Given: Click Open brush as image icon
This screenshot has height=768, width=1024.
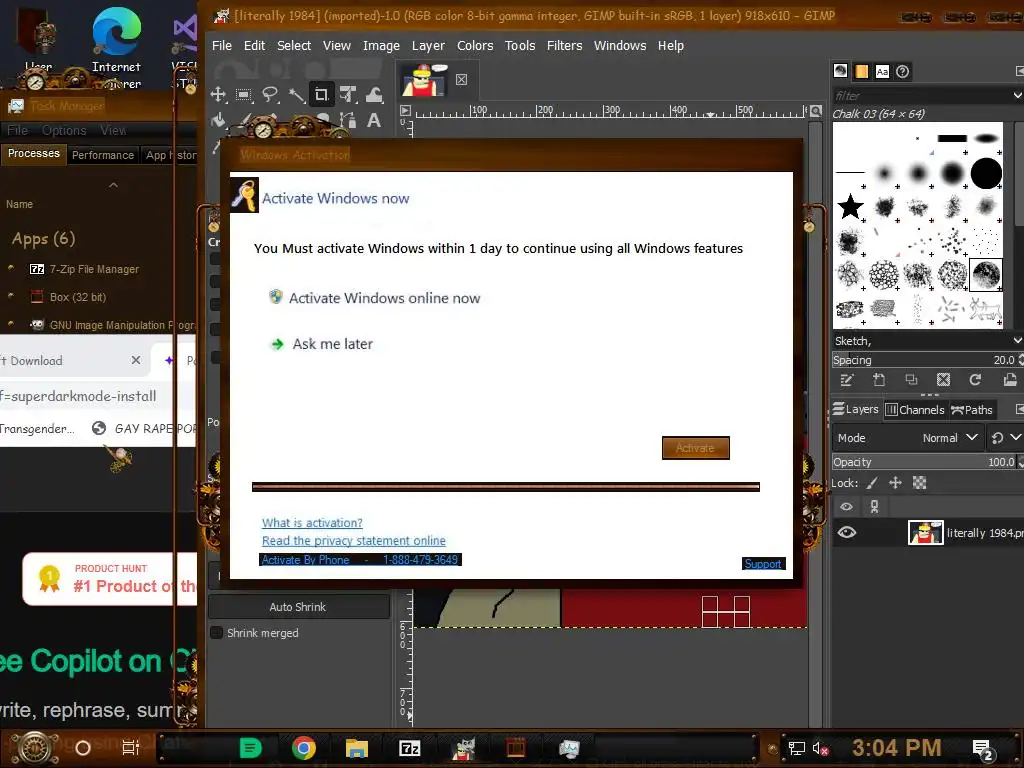Looking at the screenshot, I should click(x=1010, y=380).
